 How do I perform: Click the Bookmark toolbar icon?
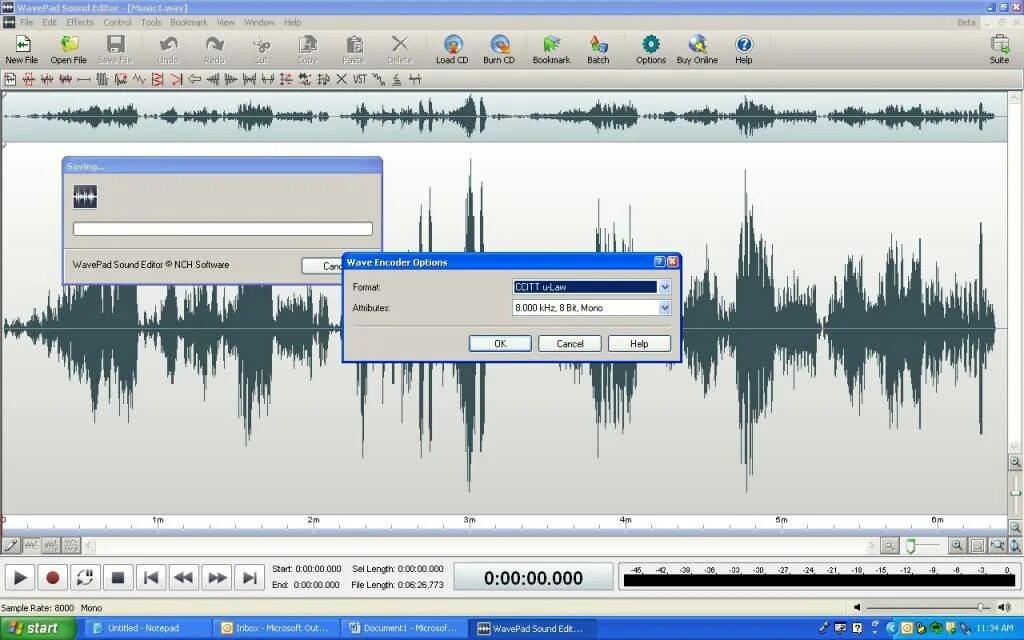coord(551,50)
